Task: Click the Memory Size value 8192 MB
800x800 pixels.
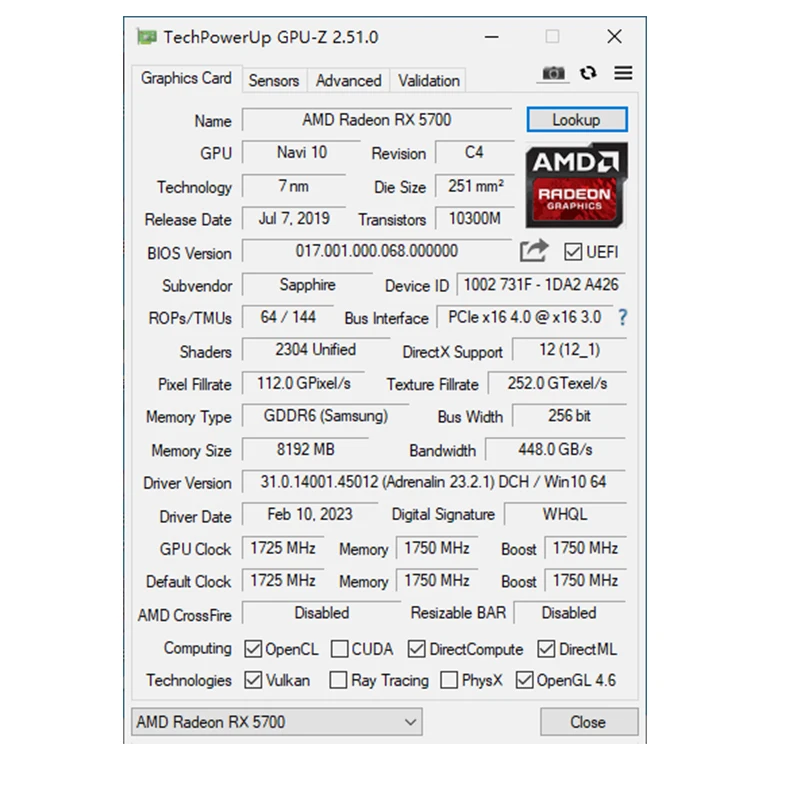Action: click(306, 449)
